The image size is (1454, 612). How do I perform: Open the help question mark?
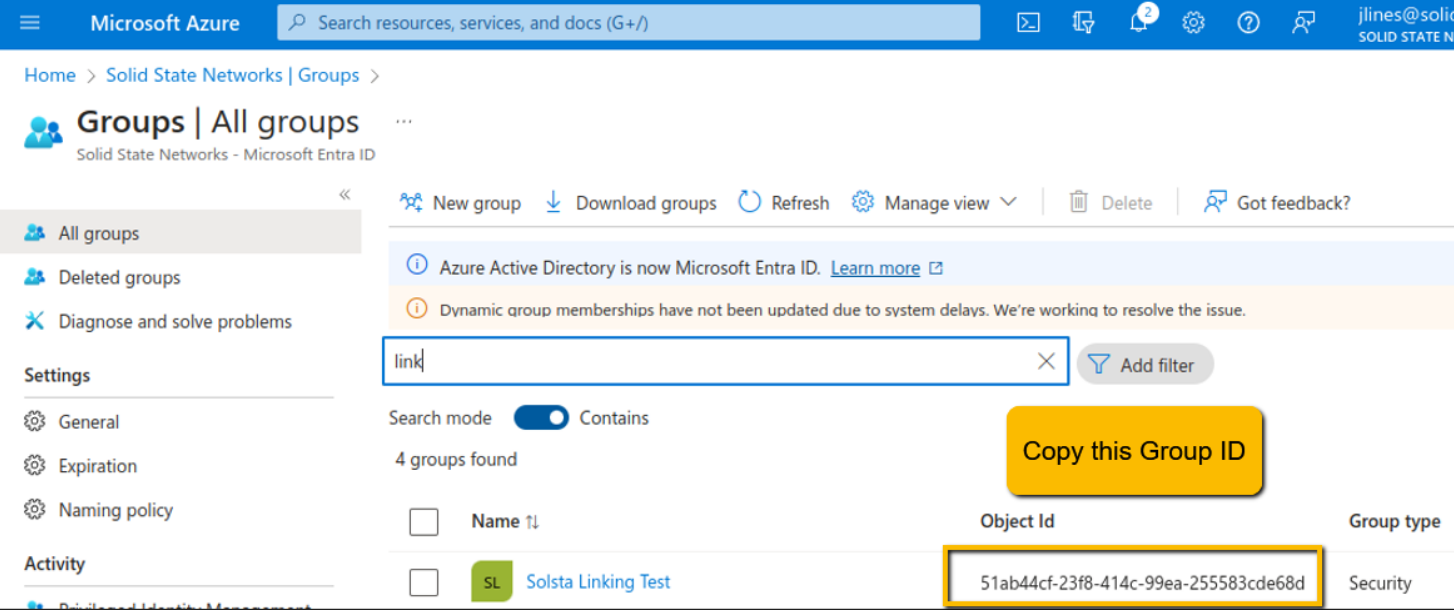[1248, 23]
